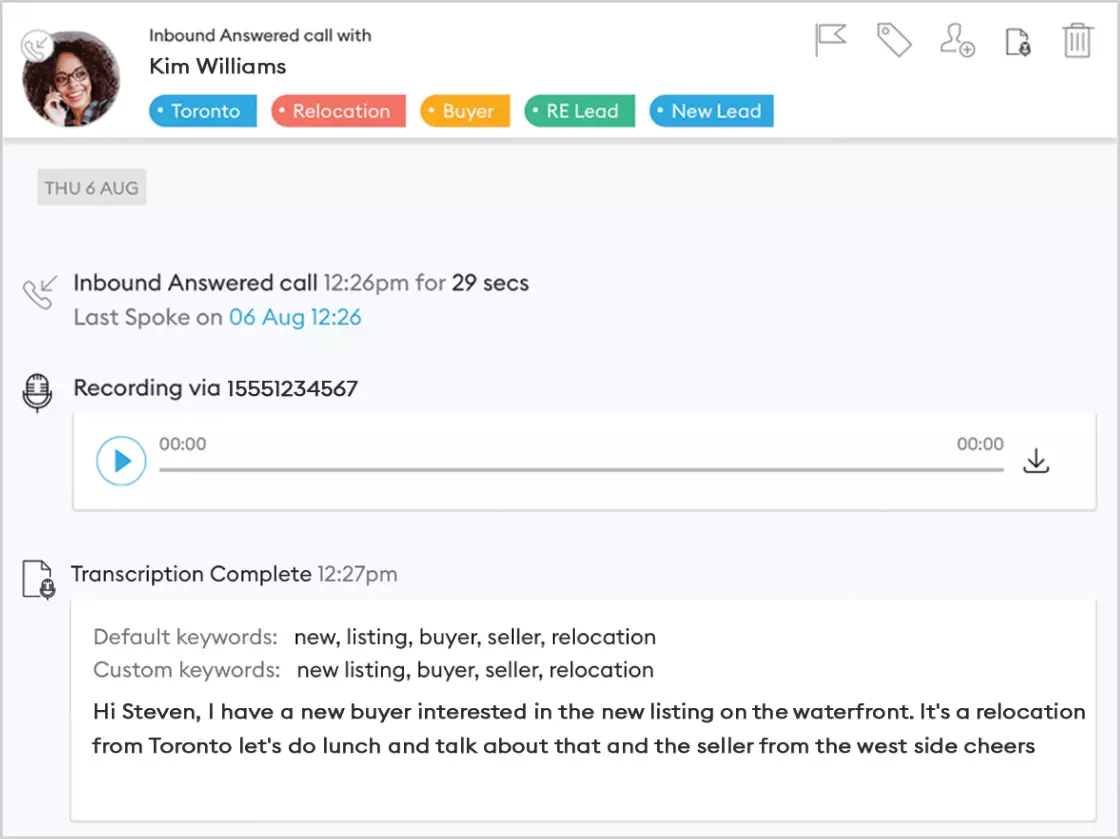The width and height of the screenshot is (1120, 839).
Task: Play the call recording
Action: click(121, 461)
